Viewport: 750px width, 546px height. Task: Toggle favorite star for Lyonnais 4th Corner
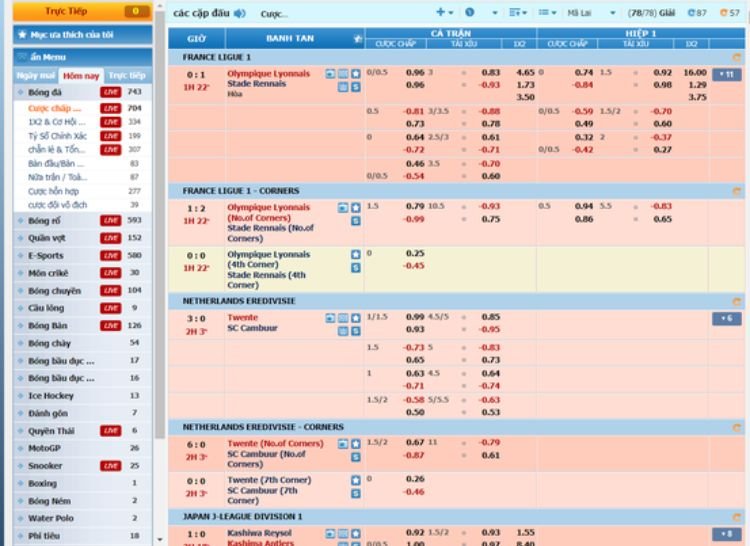(x=355, y=255)
